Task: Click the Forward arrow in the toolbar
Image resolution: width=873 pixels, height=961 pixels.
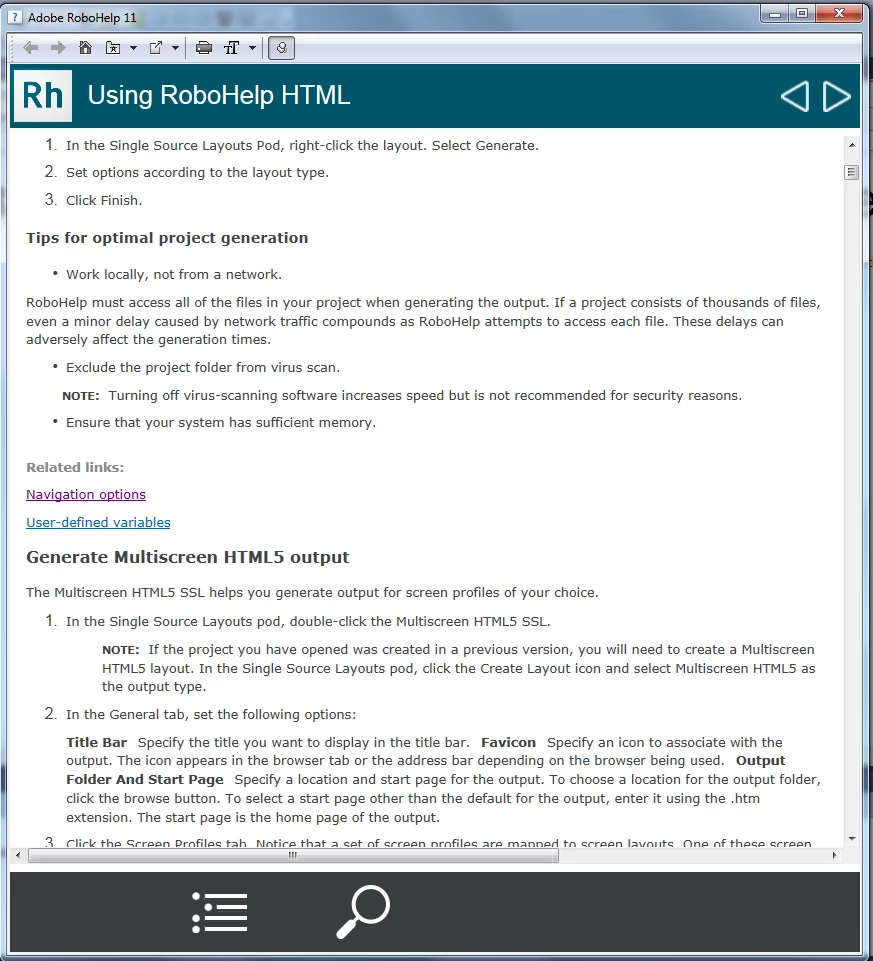Action: [58, 48]
